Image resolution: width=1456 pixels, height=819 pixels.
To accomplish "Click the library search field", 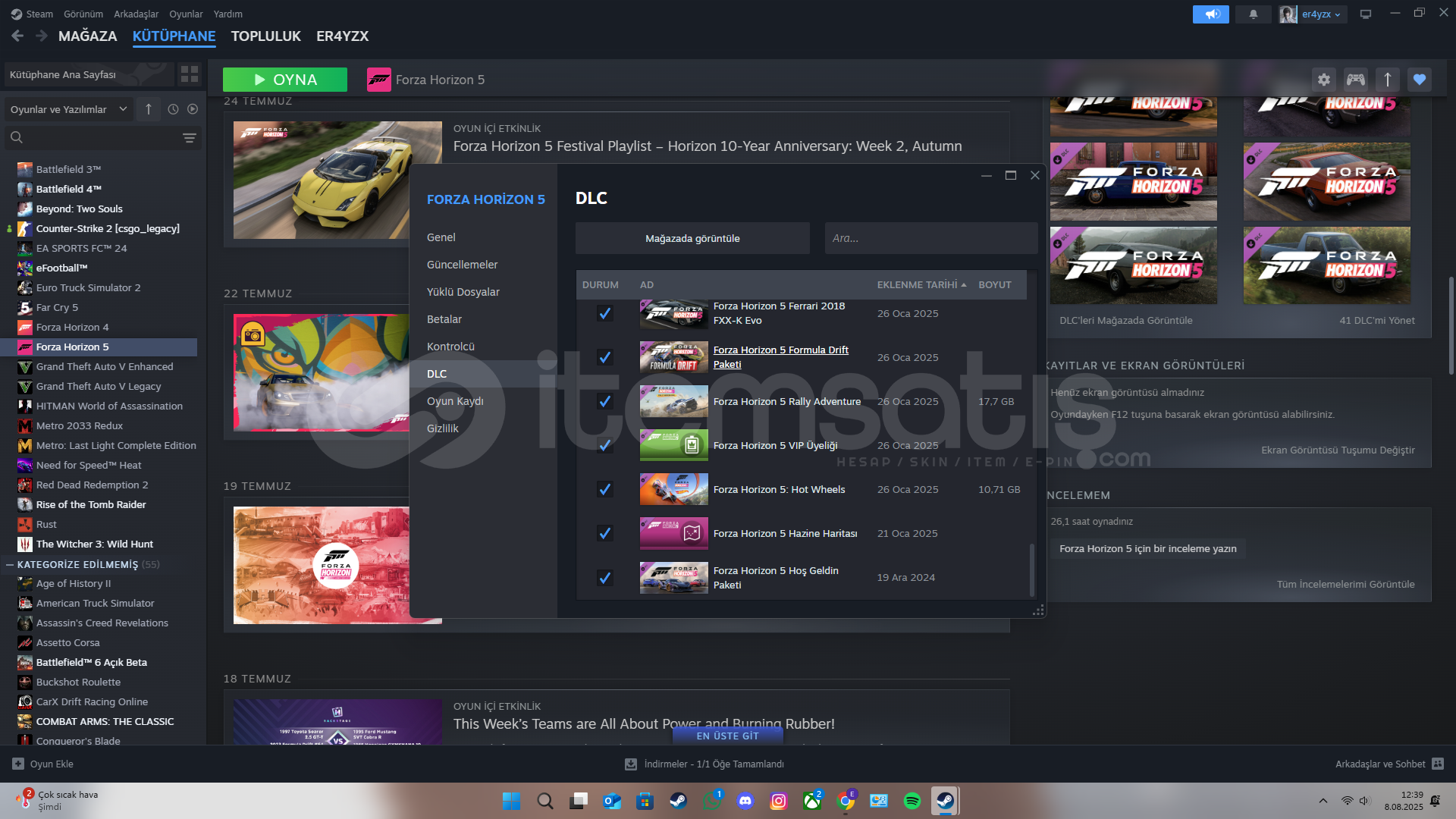I will (x=95, y=137).
